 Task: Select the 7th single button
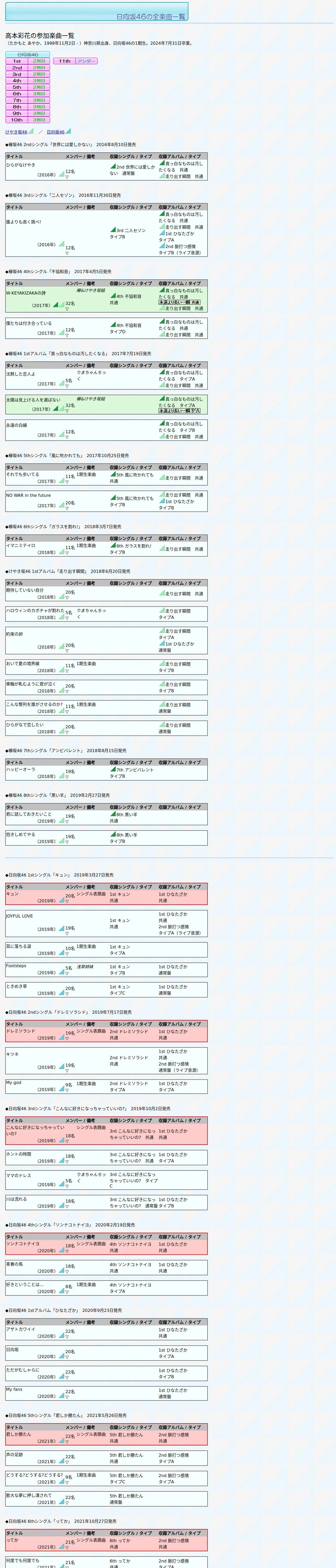(x=17, y=100)
